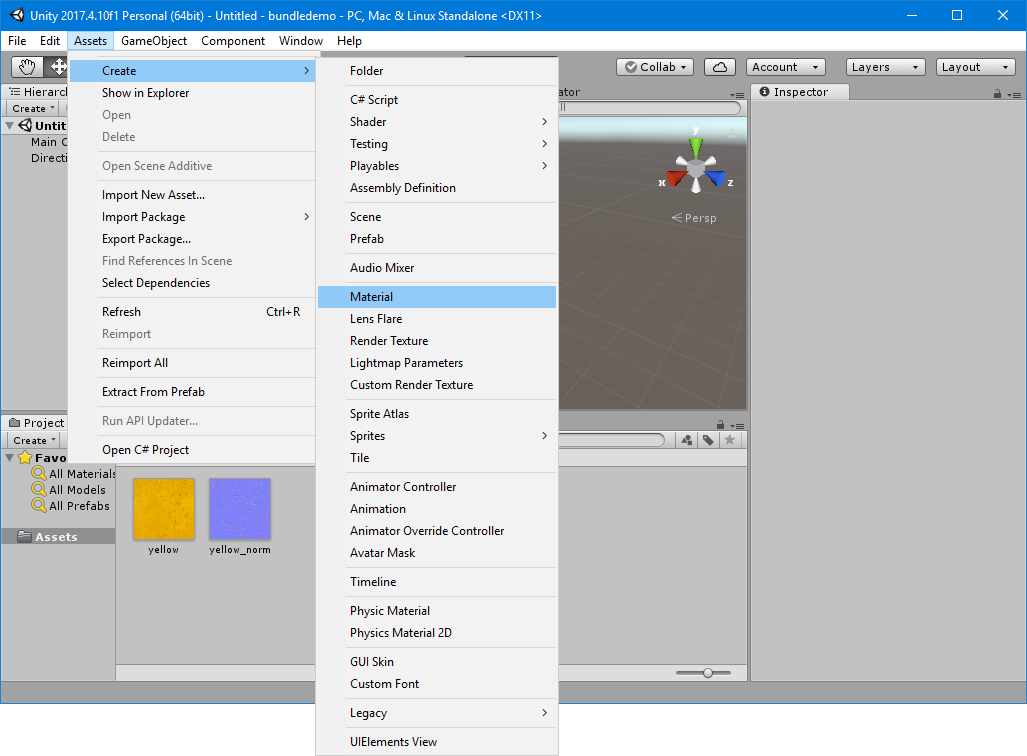The width and height of the screenshot is (1027, 756).
Task: Expand the Shader submenu
Action: point(437,122)
